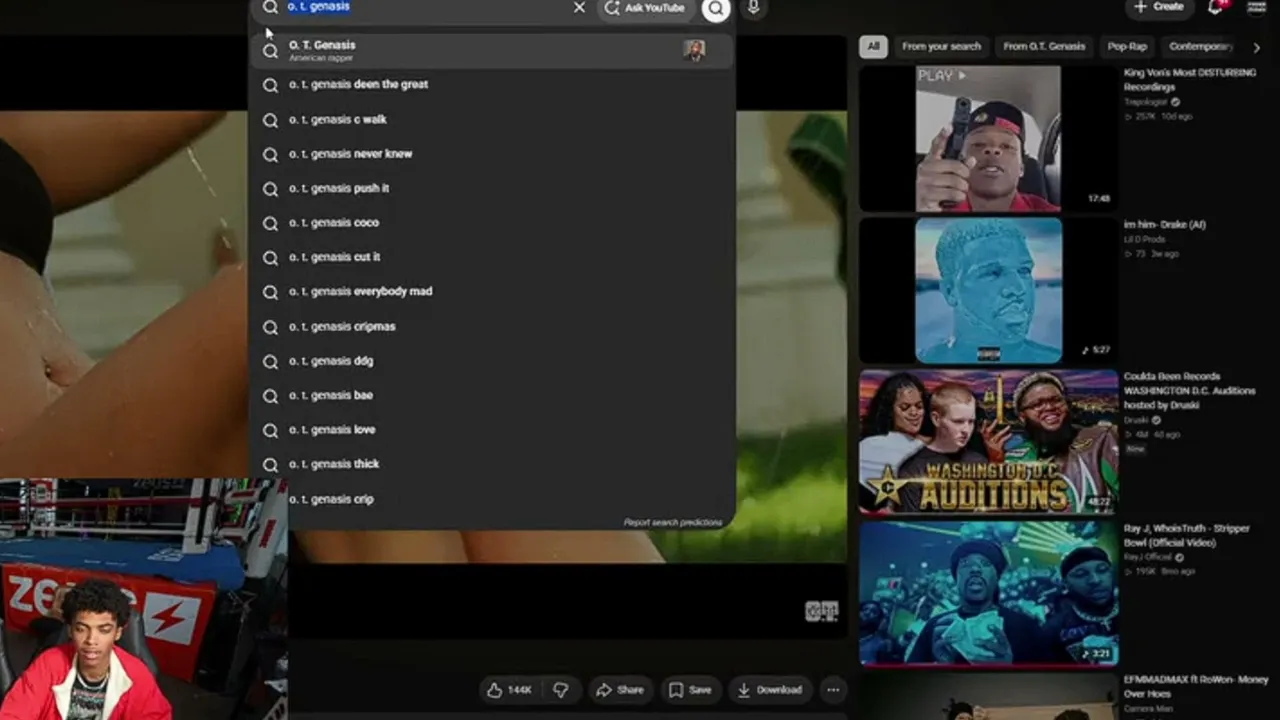1280x720 pixels.
Task: Open the Report search predictions link
Action: [x=673, y=522]
